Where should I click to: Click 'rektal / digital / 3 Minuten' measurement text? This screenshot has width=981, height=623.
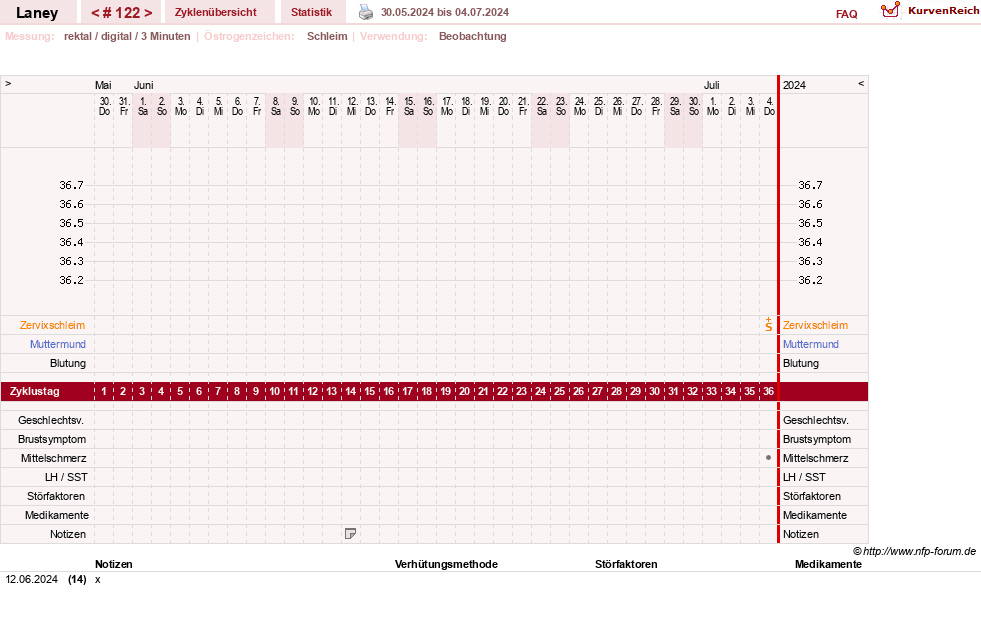(127, 36)
